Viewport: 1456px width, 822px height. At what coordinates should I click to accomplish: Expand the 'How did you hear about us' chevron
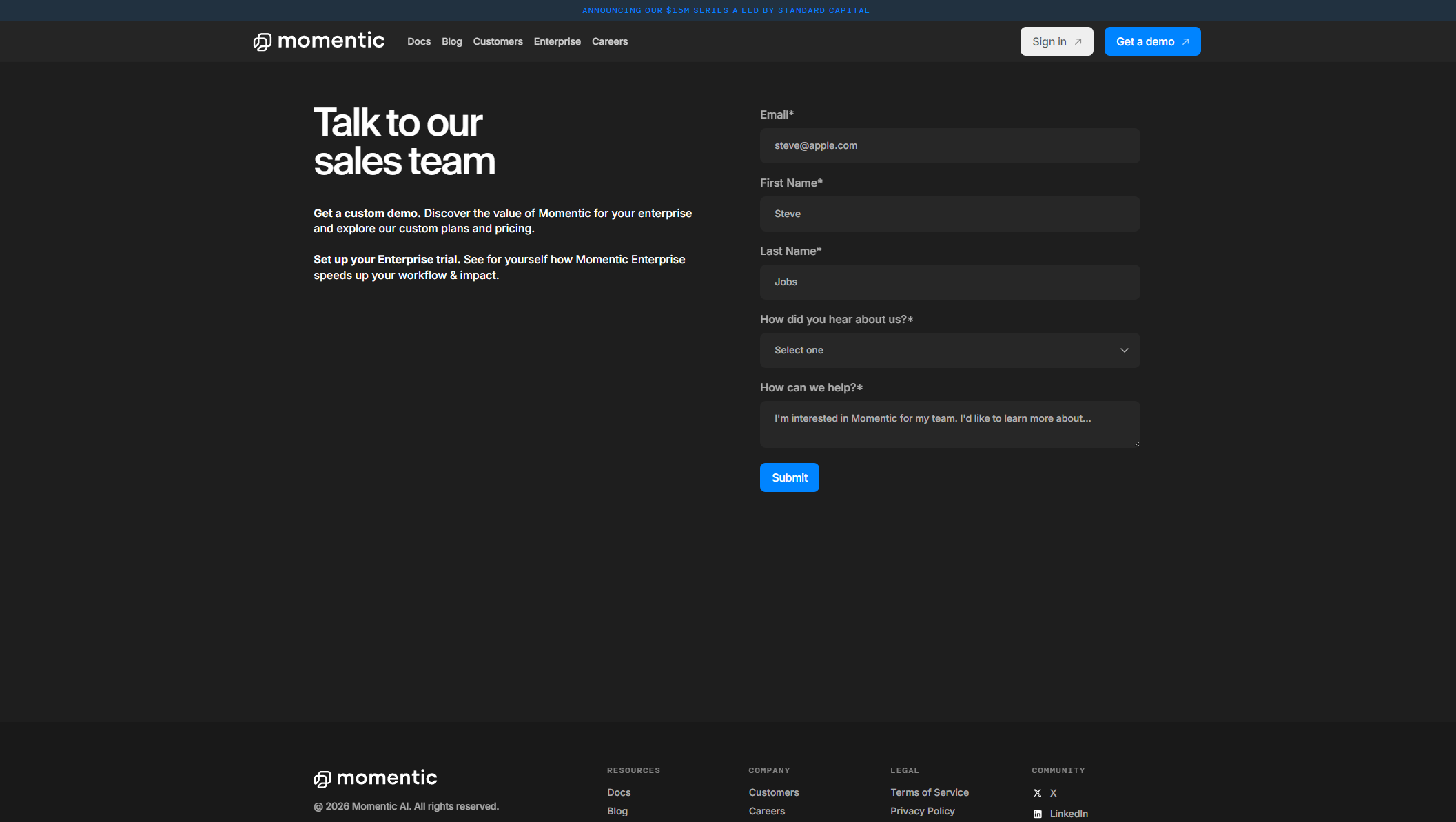1124,351
